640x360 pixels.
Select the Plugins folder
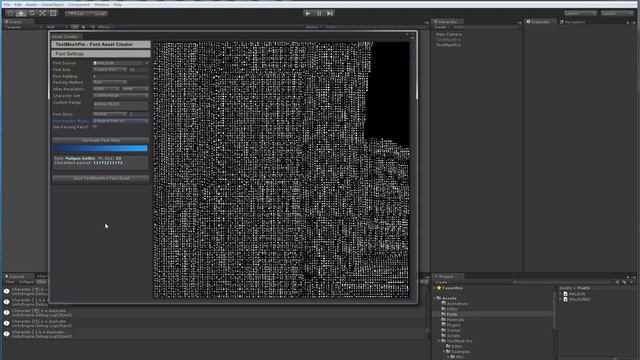453,325
